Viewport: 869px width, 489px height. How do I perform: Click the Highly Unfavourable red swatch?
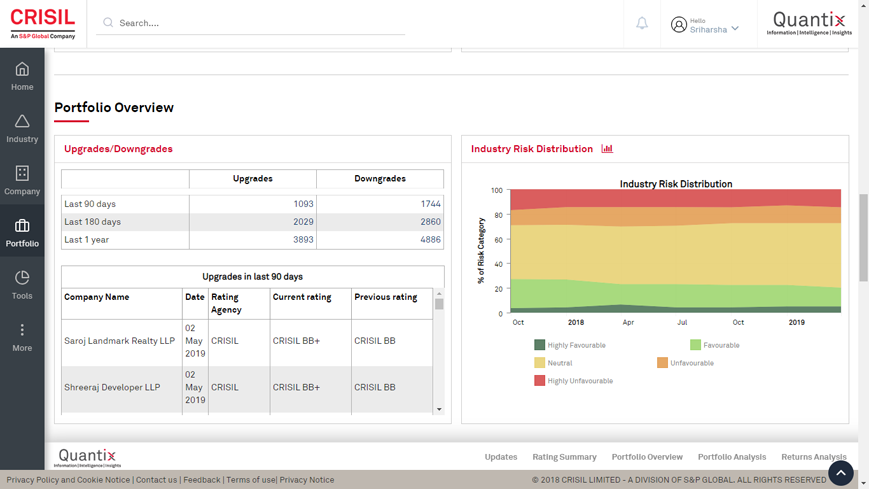(539, 381)
